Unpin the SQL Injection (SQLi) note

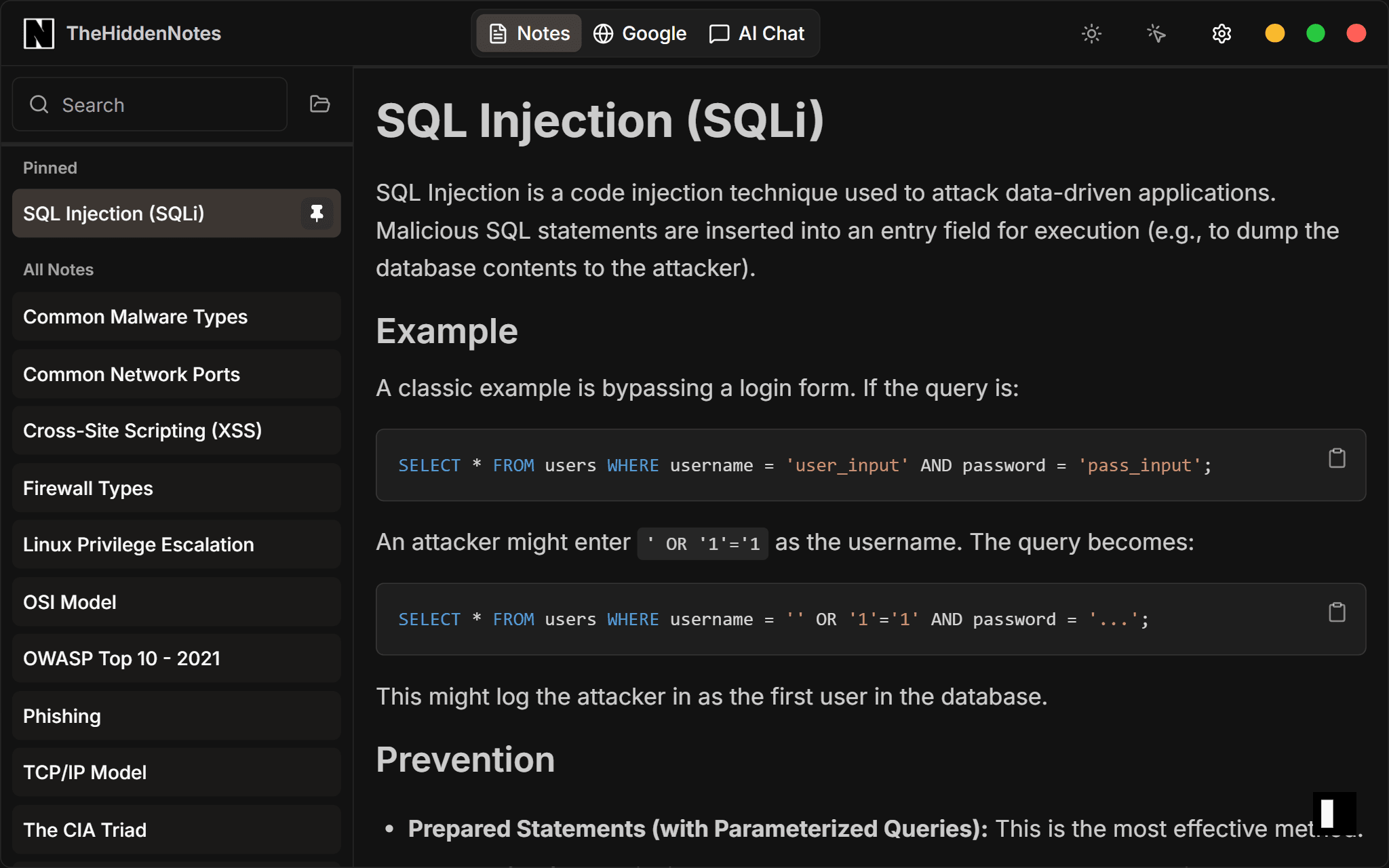[x=317, y=214]
